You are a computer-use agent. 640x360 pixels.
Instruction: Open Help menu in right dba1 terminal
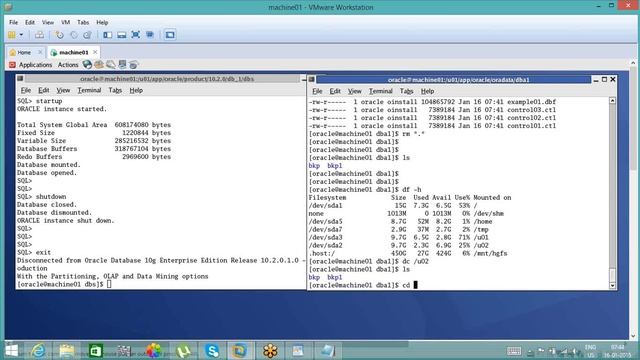coord(427,91)
